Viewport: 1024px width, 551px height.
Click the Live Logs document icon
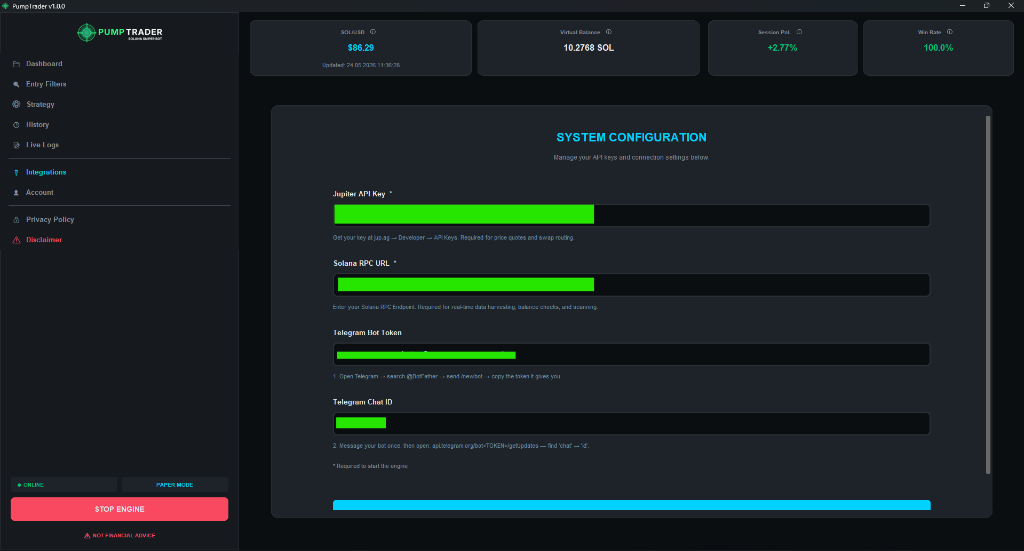click(16, 145)
